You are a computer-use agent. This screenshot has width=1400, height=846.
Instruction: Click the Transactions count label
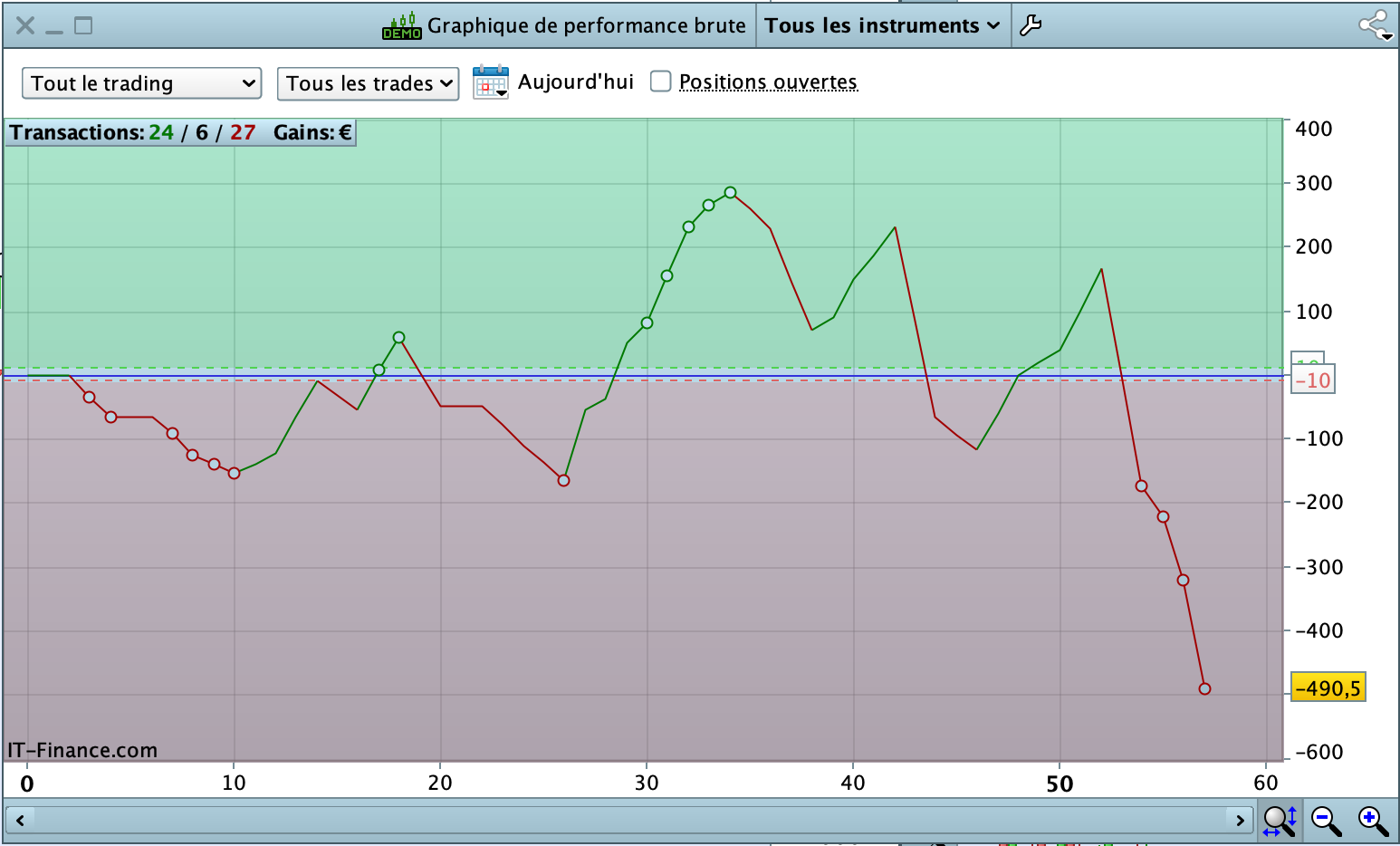[x=133, y=132]
